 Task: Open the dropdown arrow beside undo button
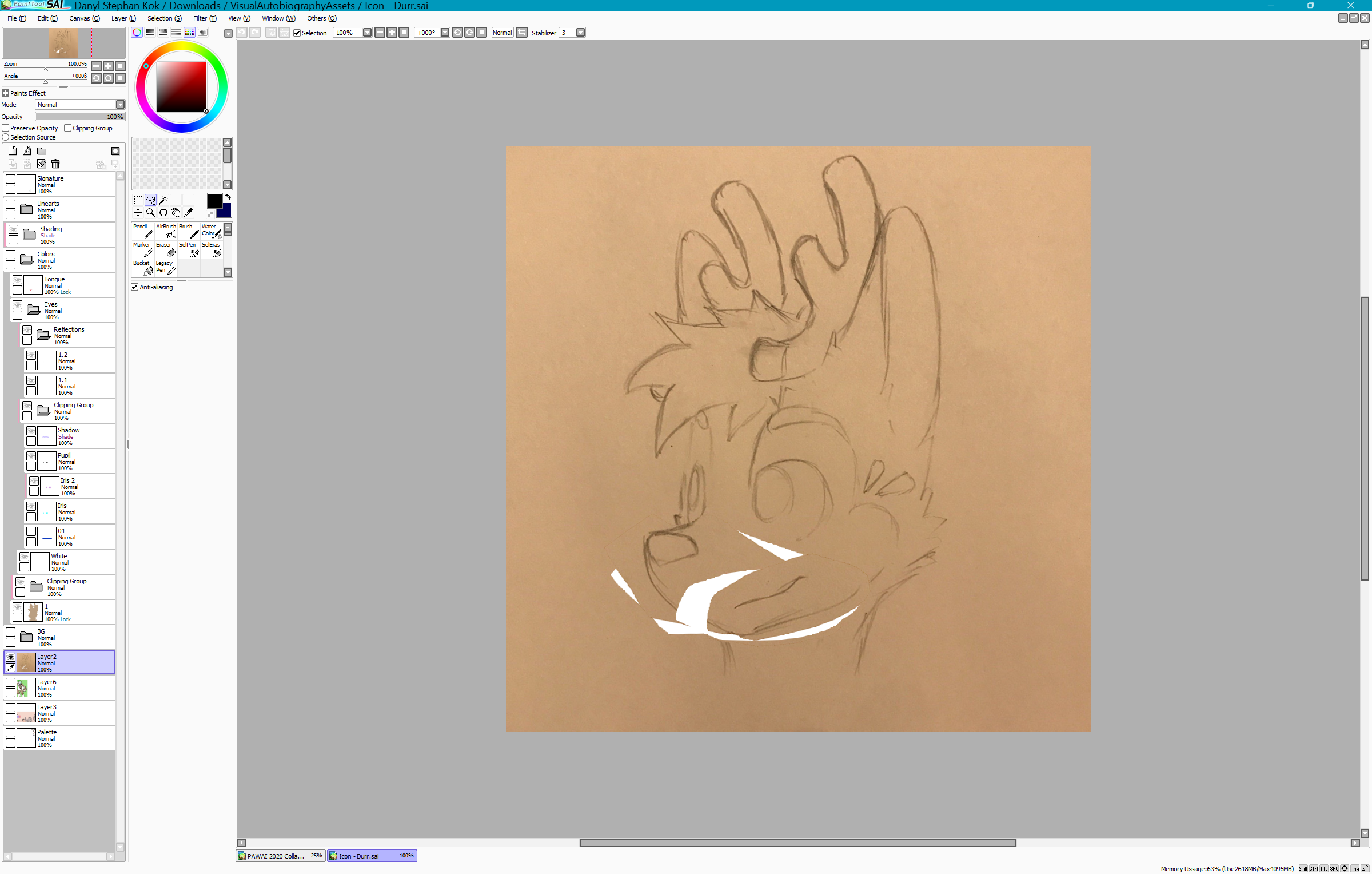coord(228,33)
